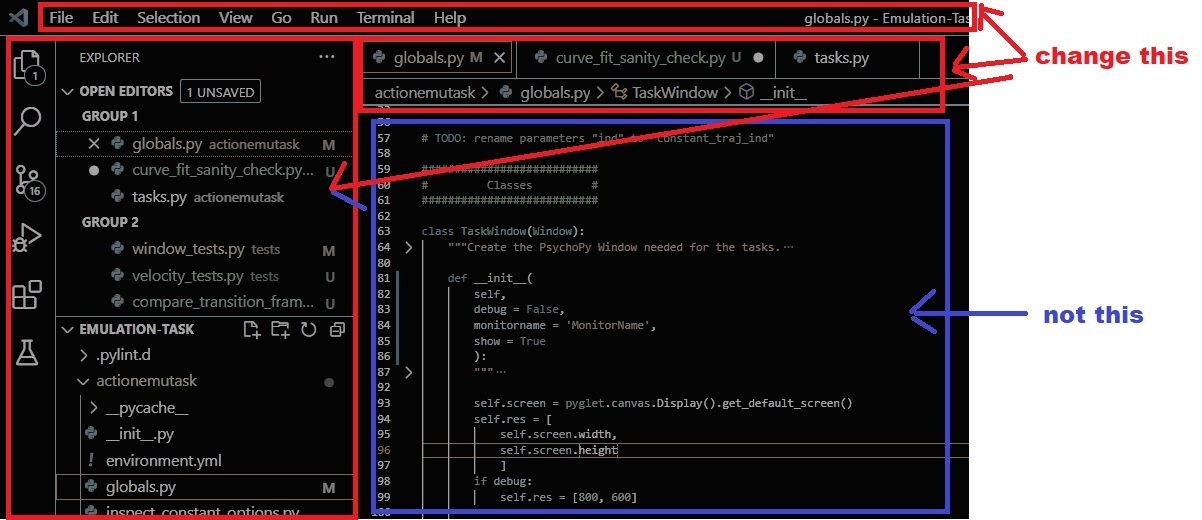1202x520 pixels.
Task: Click globals.py in the breadcrumb
Action: (x=555, y=92)
